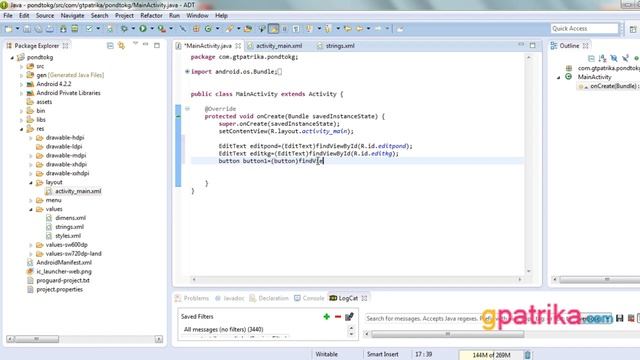Click the Print toolbar icon
Screen dimensions: 640x360
coord(50,29)
